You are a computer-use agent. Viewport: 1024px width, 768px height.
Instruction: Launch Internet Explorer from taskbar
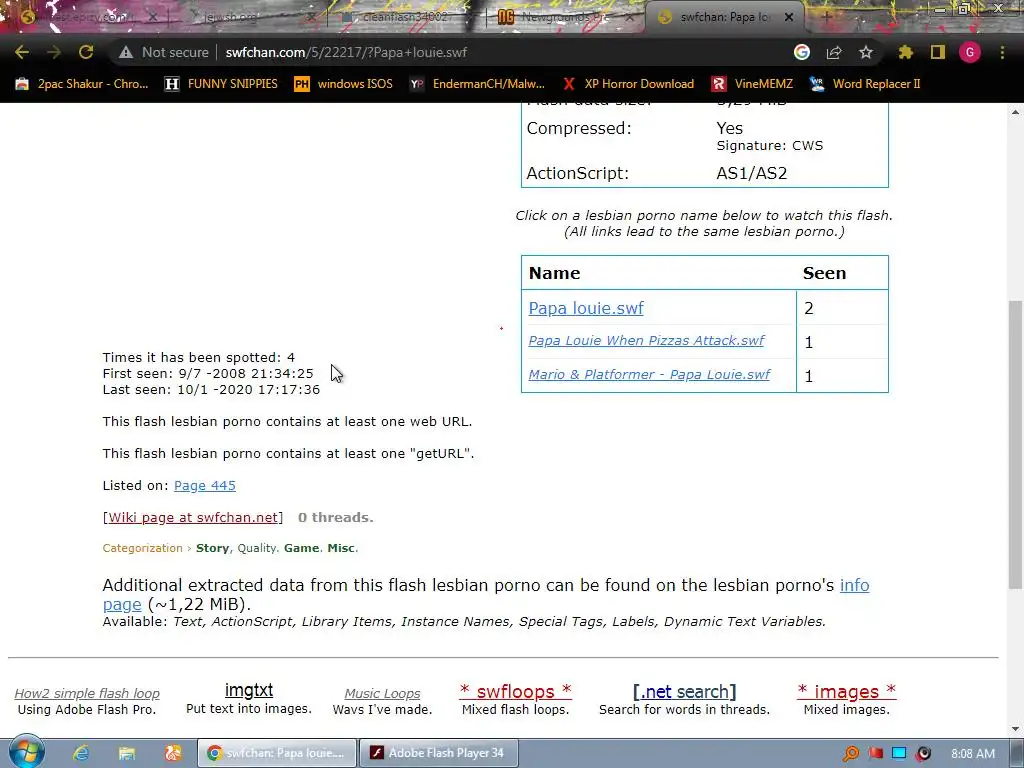(81, 753)
